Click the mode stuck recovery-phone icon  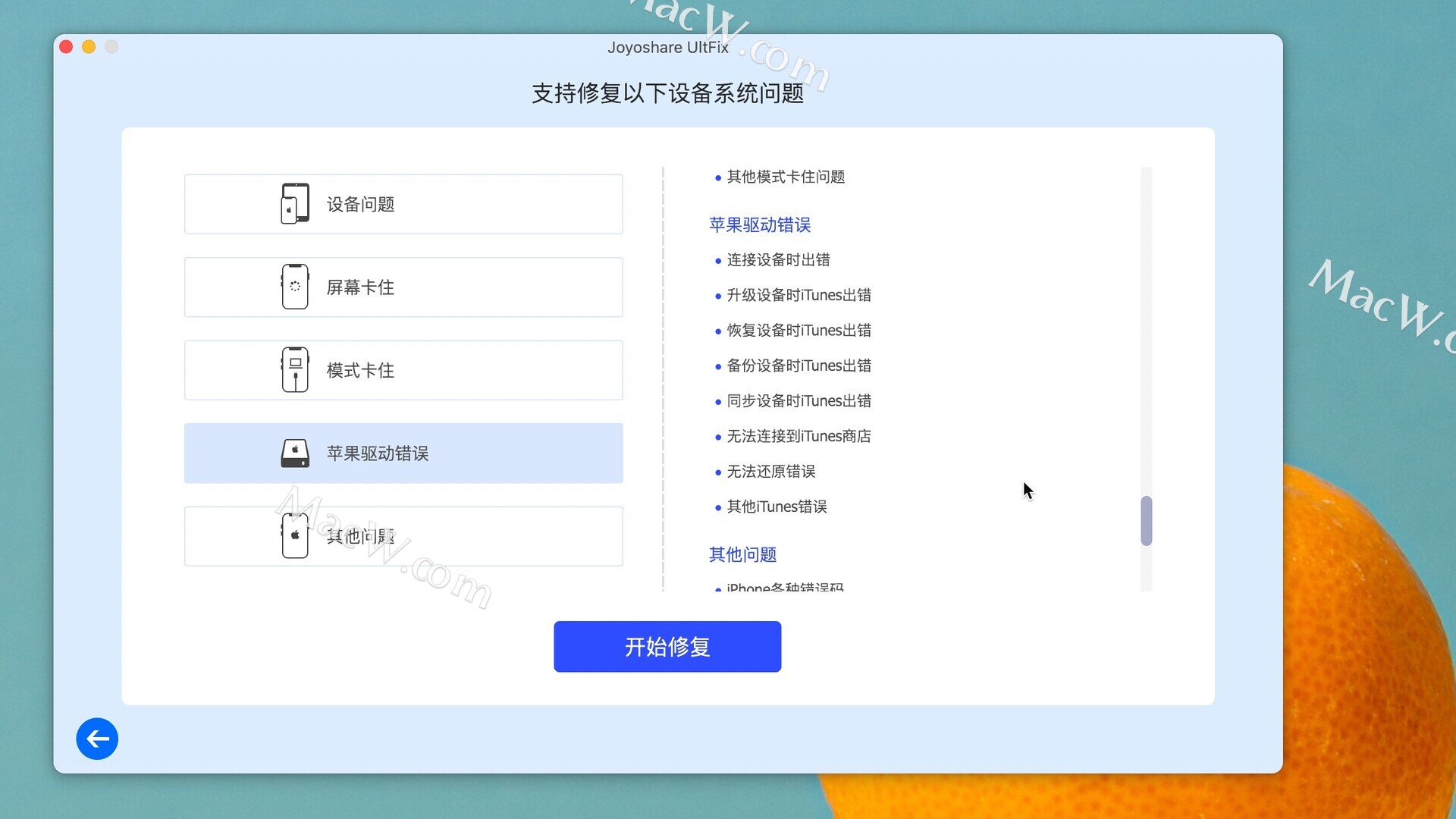295,370
